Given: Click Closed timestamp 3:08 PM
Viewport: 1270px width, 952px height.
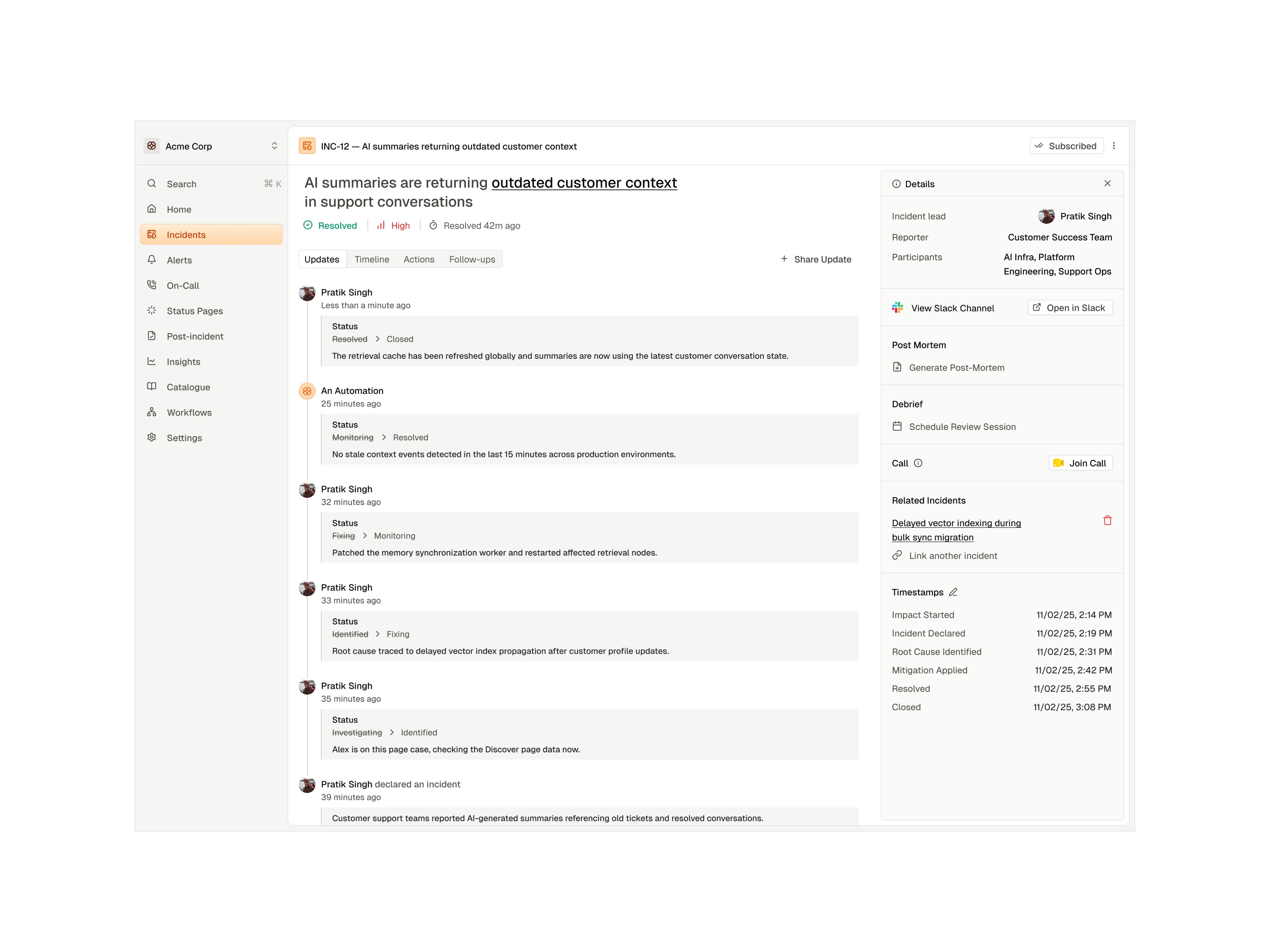Looking at the screenshot, I should point(1072,707).
